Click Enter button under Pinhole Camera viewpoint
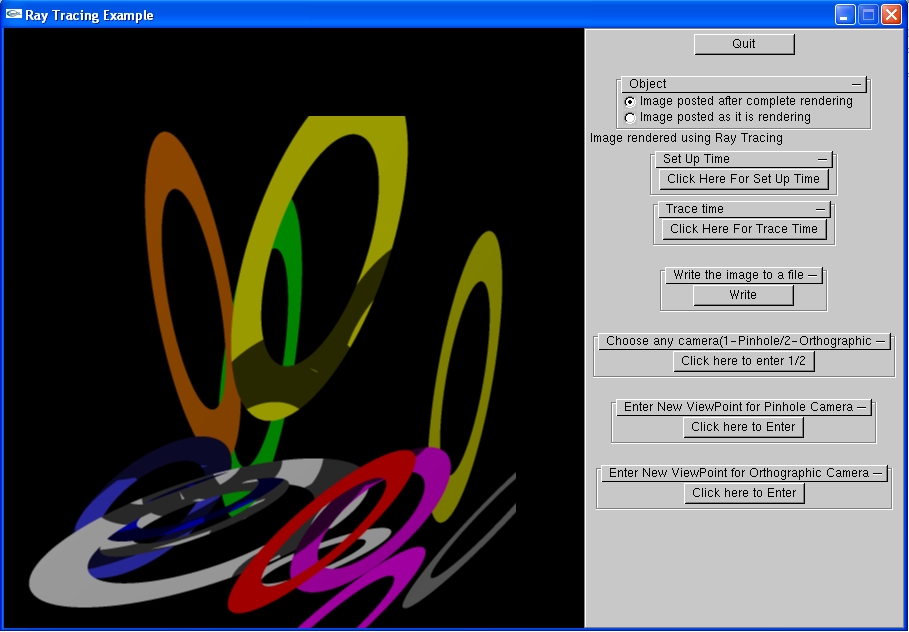The width and height of the screenshot is (909, 632). point(743,427)
